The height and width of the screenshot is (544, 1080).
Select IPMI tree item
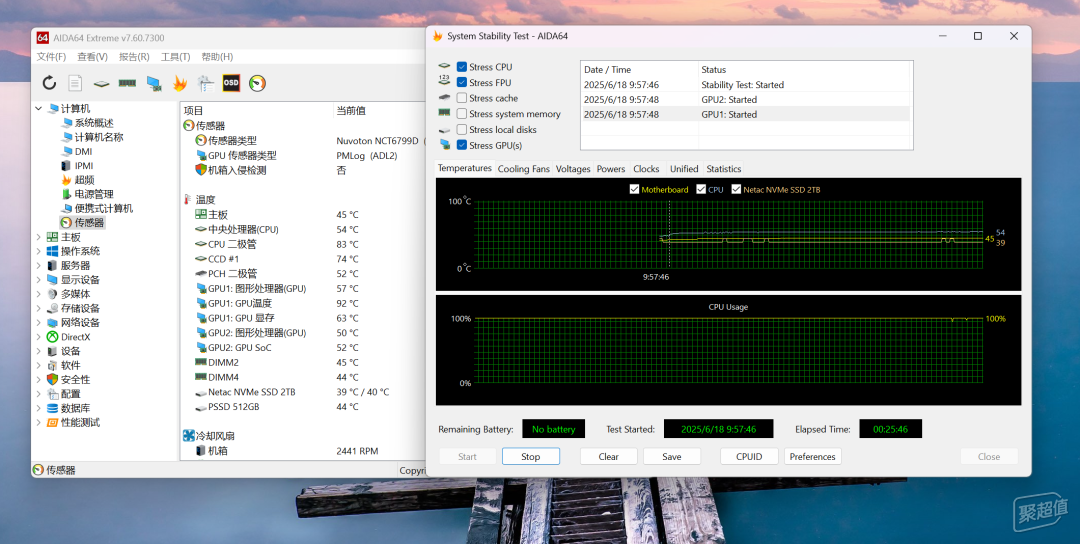click(x=84, y=166)
